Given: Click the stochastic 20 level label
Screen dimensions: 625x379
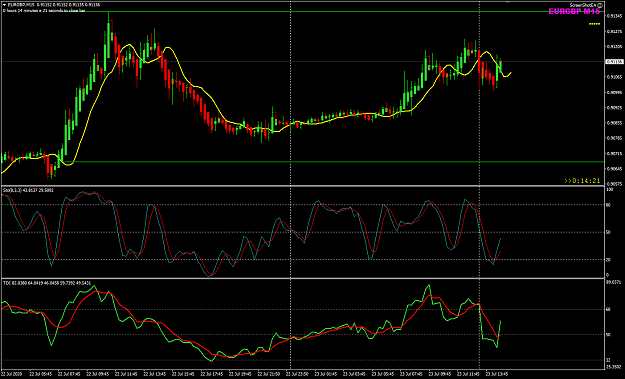Looking at the screenshot, I should click(609, 259).
